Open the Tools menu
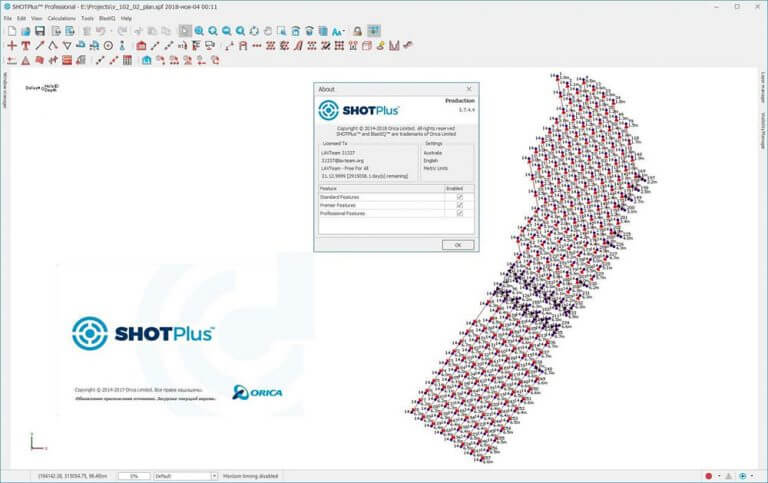 pyautogui.click(x=87, y=18)
